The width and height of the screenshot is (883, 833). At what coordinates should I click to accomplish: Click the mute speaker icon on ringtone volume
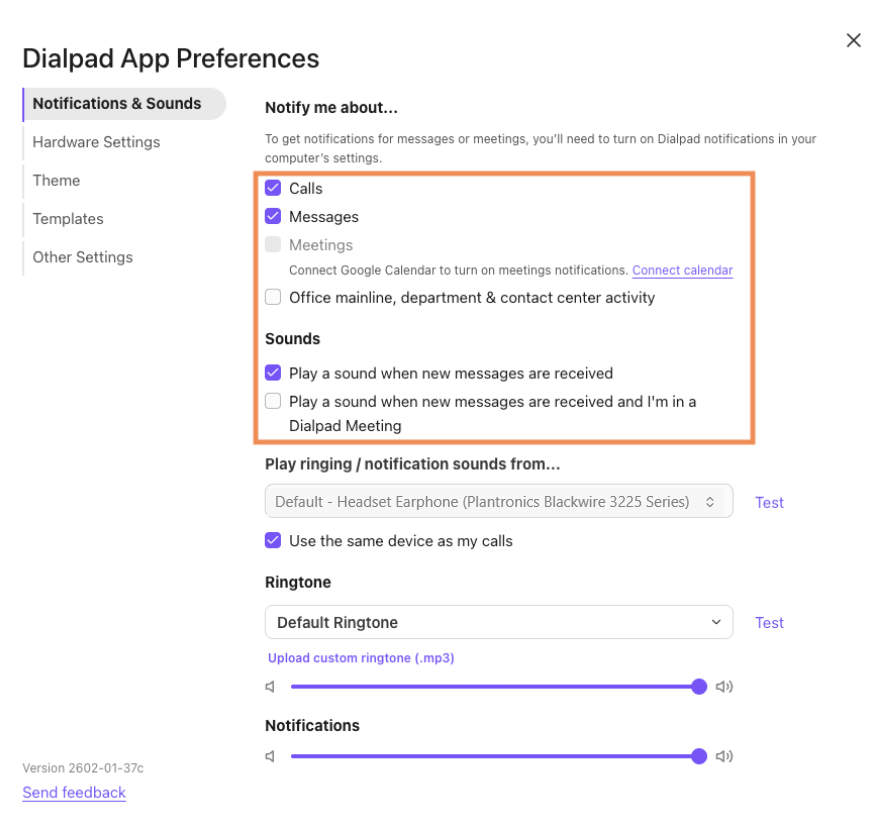(x=269, y=687)
